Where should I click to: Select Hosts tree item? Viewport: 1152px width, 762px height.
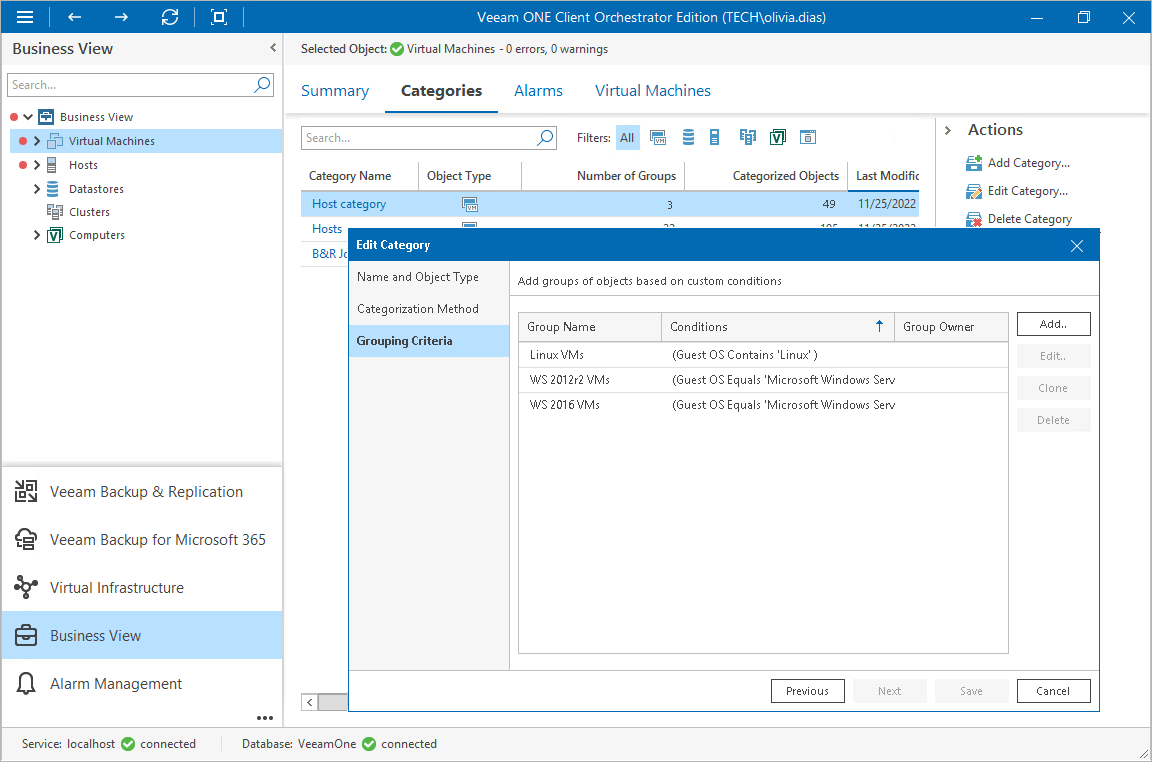click(83, 165)
